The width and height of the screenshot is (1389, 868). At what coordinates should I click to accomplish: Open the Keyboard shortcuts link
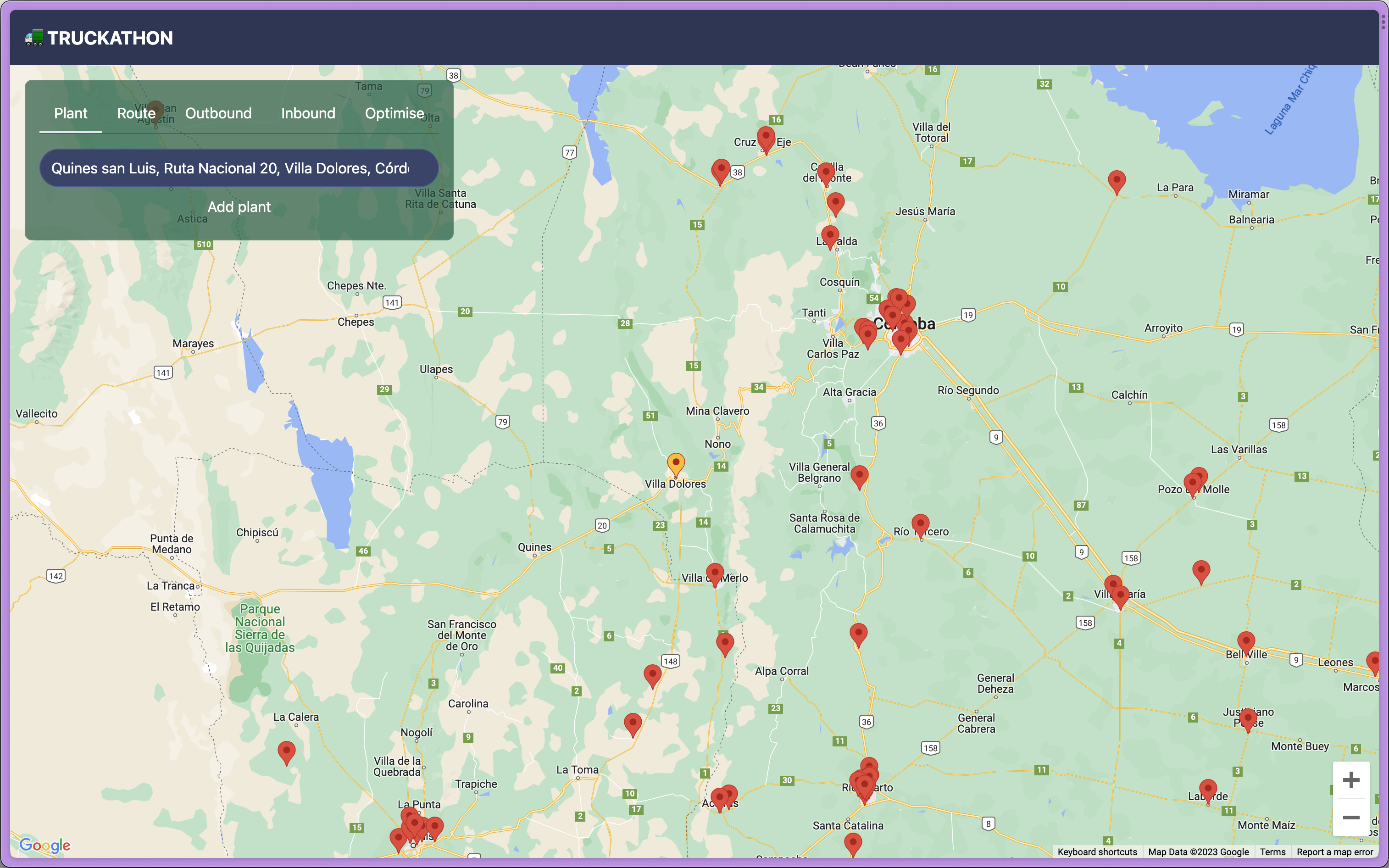(1097, 852)
